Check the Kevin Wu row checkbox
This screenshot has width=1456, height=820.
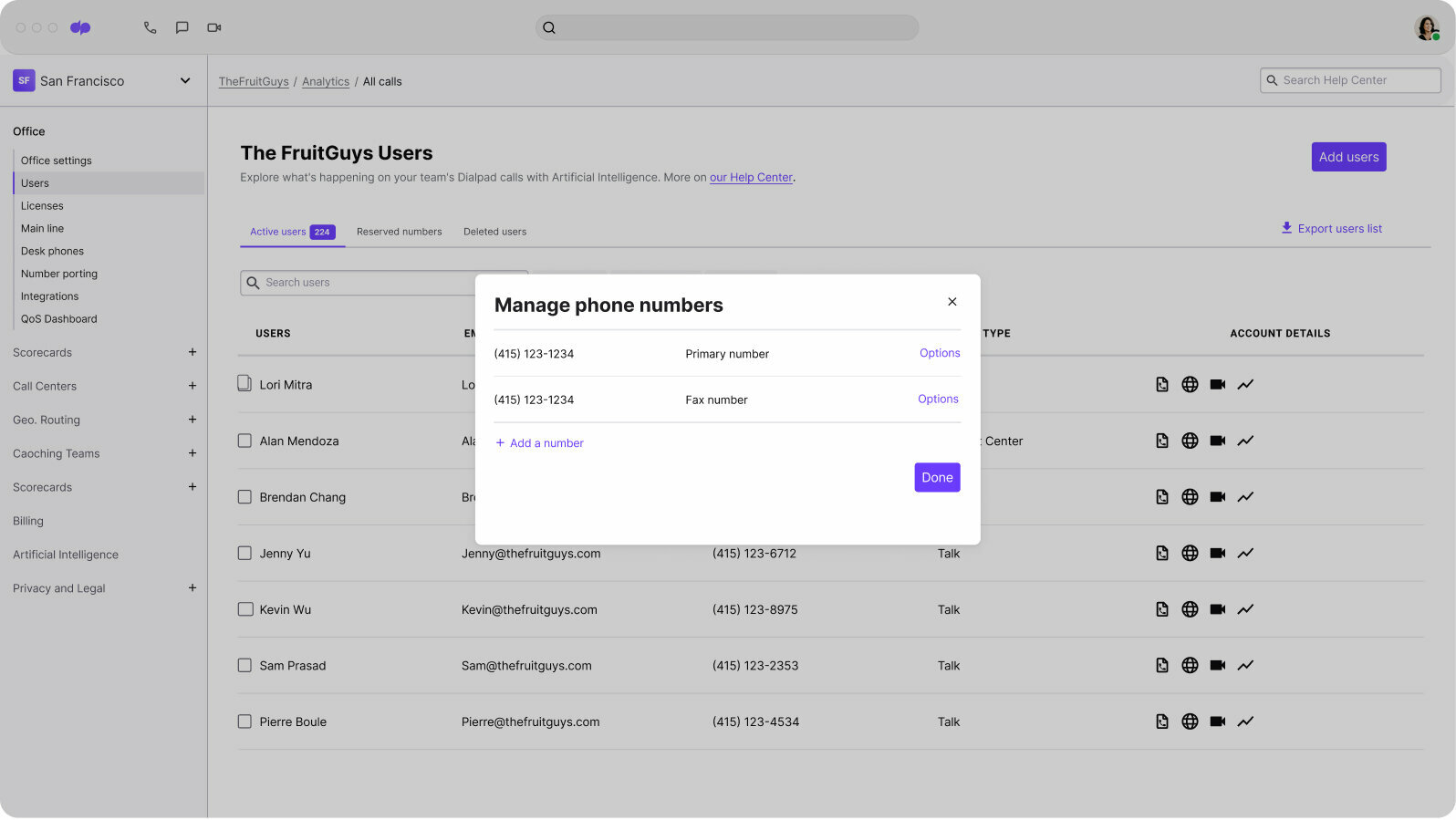pyautogui.click(x=244, y=610)
